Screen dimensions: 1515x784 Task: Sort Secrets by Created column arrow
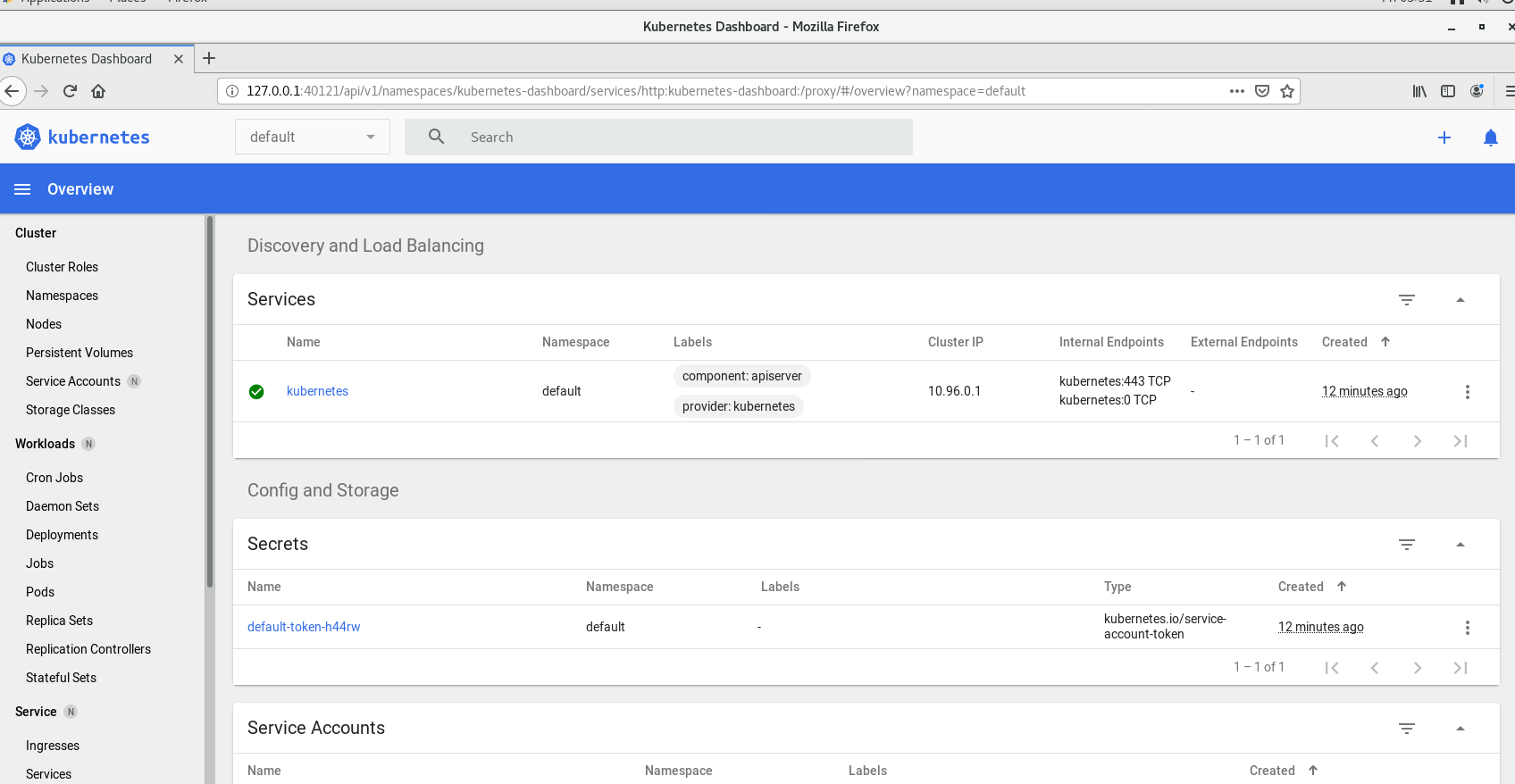click(1342, 587)
